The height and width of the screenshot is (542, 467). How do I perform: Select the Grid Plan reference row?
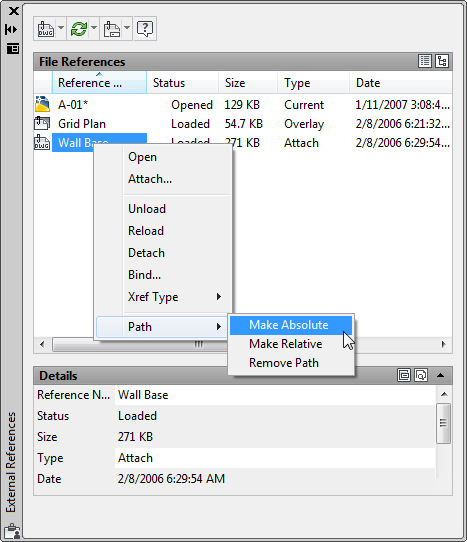[243, 124]
